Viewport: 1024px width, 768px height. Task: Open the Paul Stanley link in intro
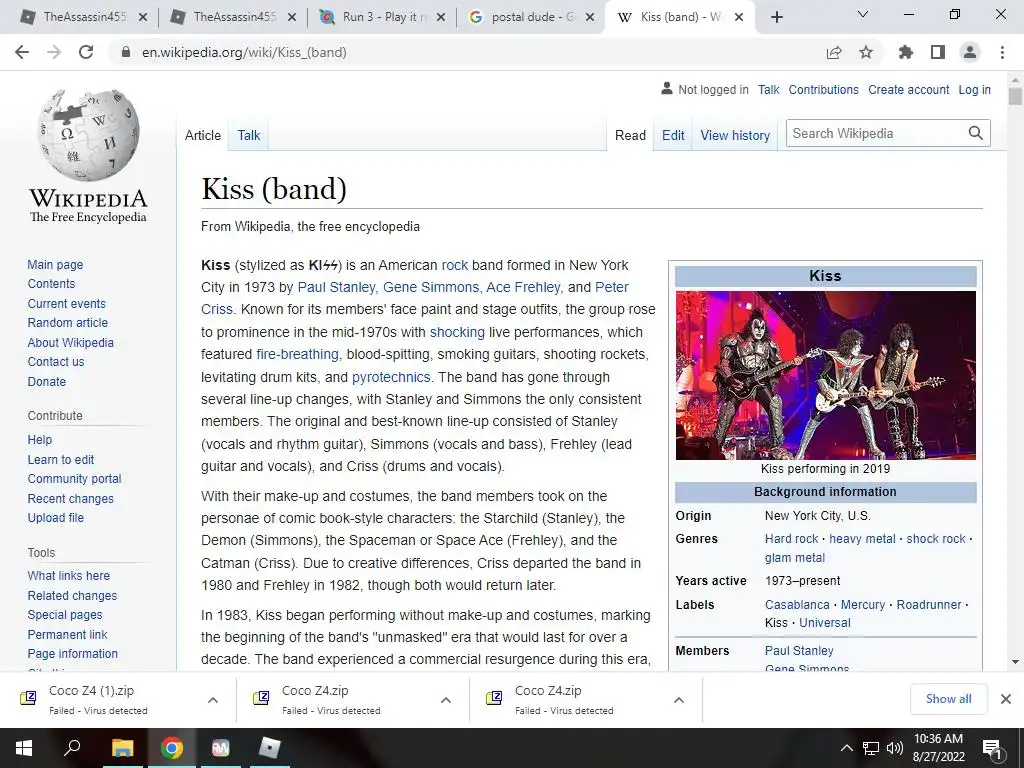coord(336,287)
